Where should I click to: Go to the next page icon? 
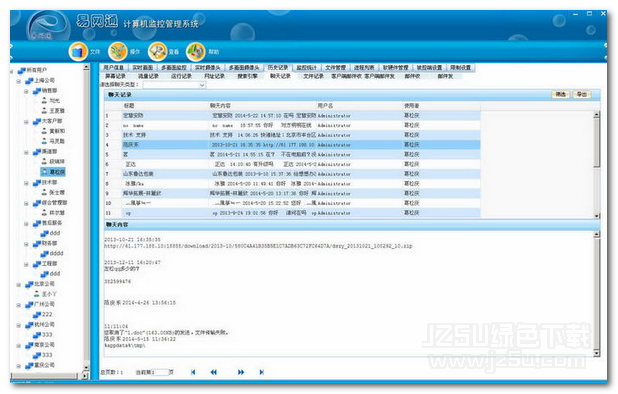[x=241, y=372]
